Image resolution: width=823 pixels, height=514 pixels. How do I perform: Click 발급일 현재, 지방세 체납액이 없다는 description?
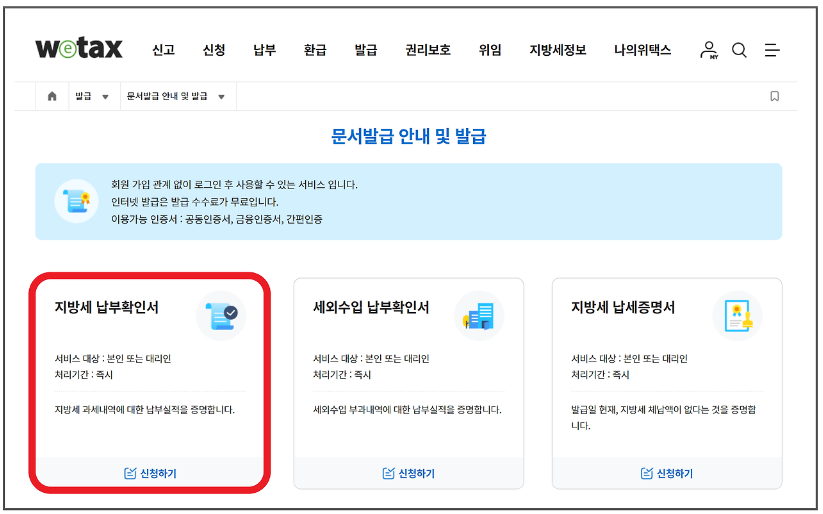click(663, 417)
